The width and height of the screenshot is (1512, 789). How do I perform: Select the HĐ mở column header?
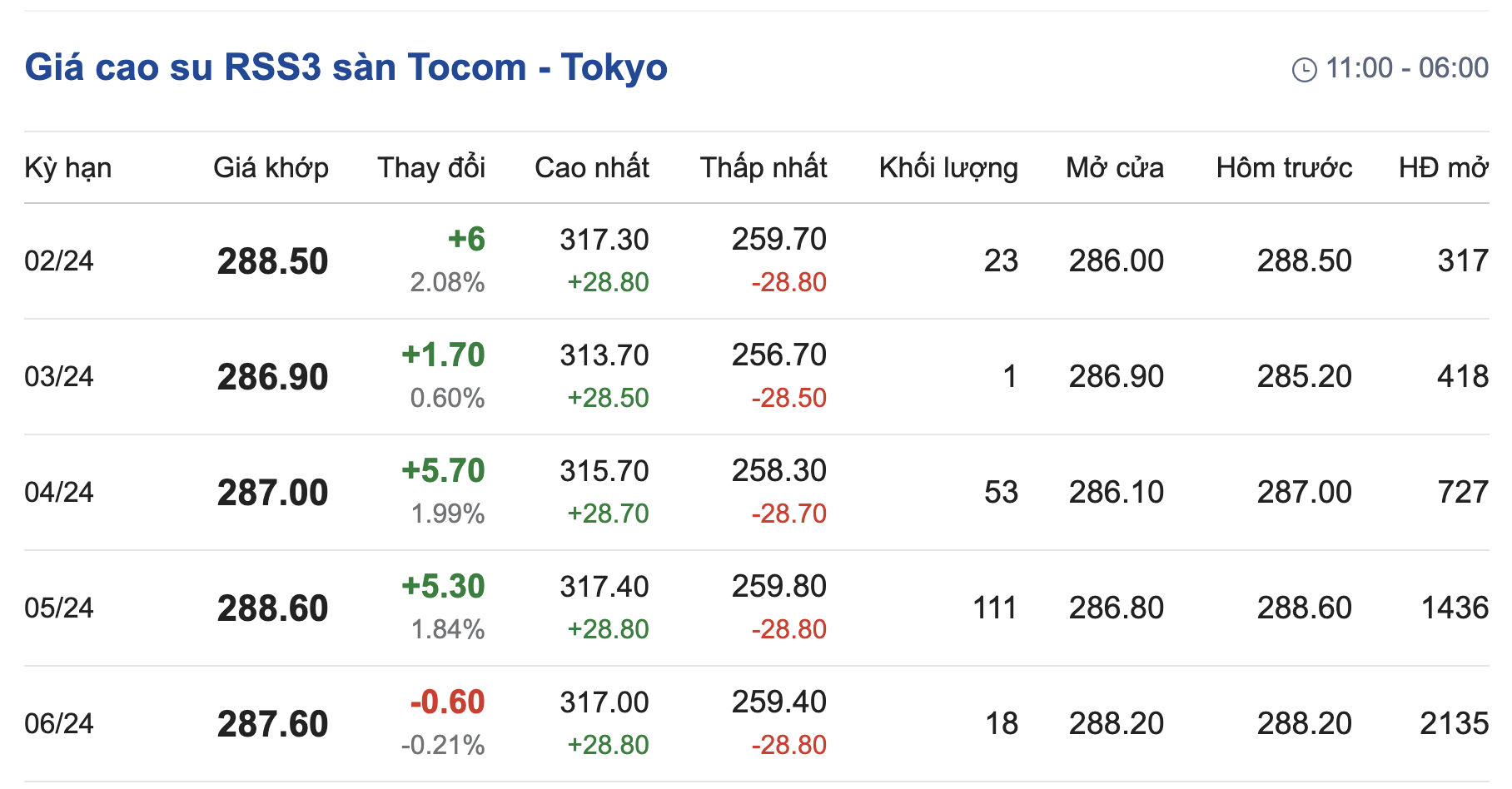(1443, 168)
